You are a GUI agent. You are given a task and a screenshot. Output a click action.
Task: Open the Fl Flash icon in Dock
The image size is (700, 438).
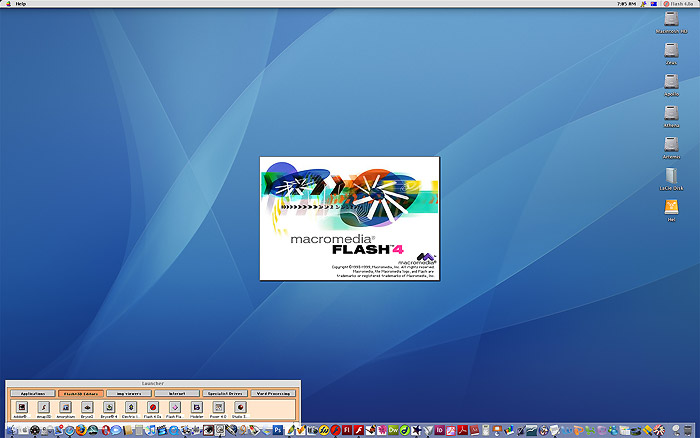click(347, 430)
